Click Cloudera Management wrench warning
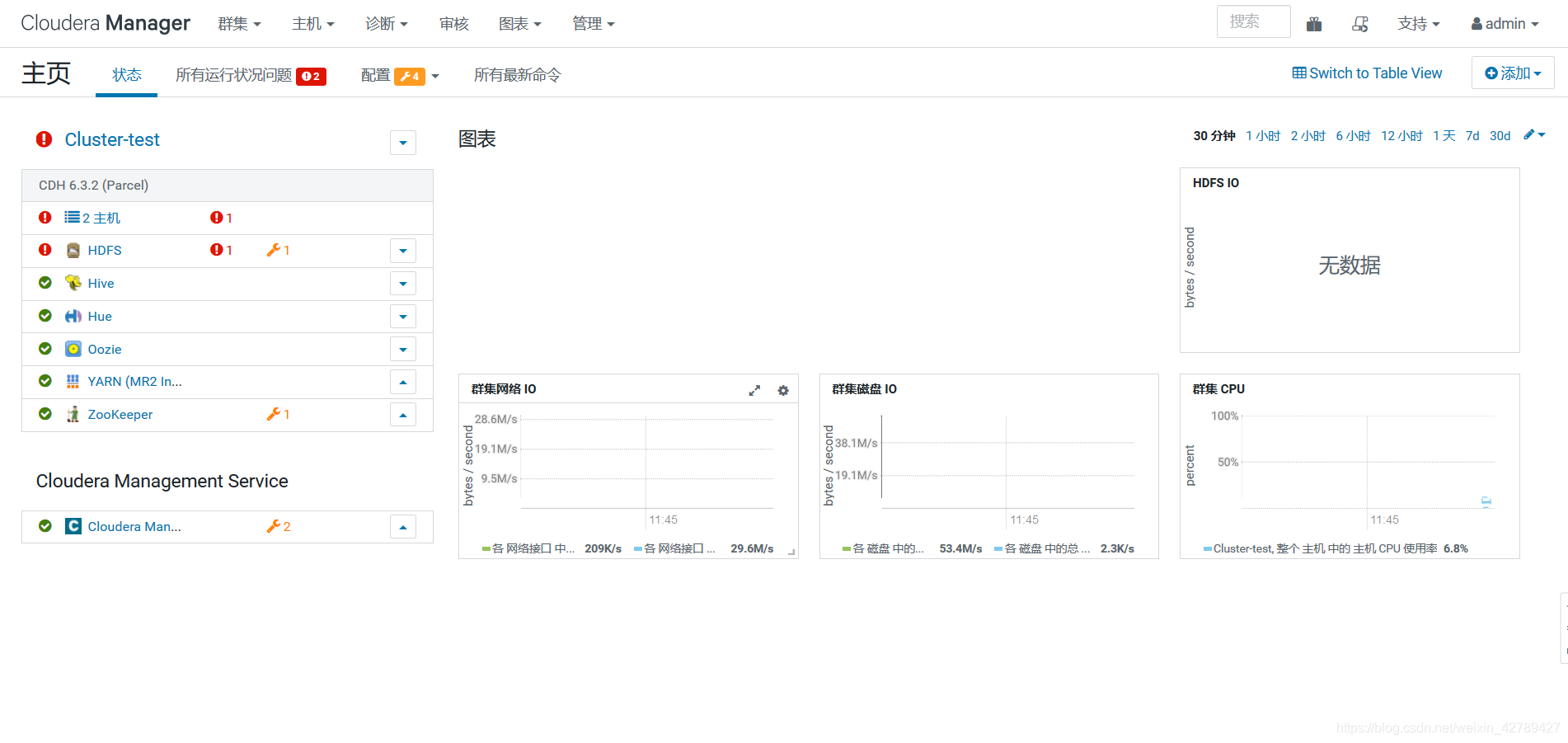This screenshot has width=1568, height=743. point(279,526)
